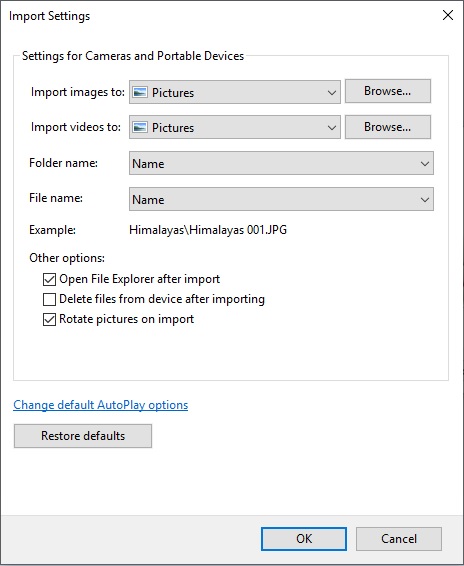Image resolution: width=464 pixels, height=566 pixels.
Task: Click the Pictures text in Import images field
Action: tap(173, 93)
